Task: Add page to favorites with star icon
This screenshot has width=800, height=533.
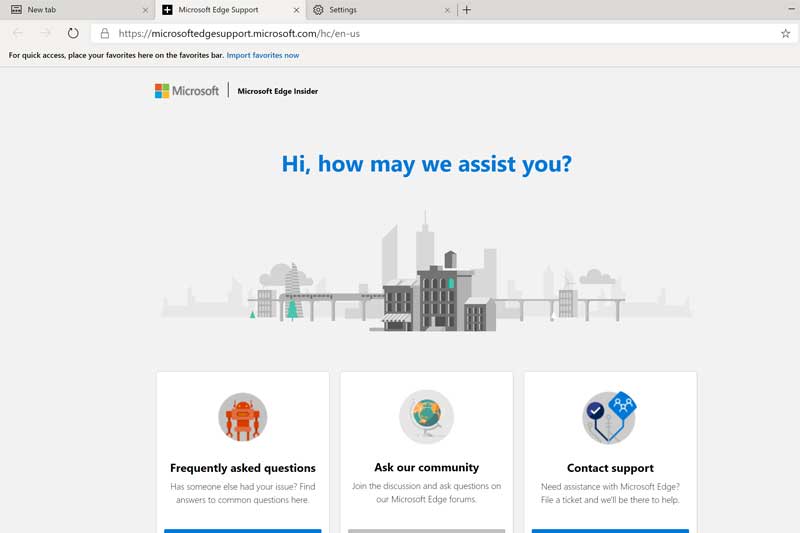Action: click(785, 34)
